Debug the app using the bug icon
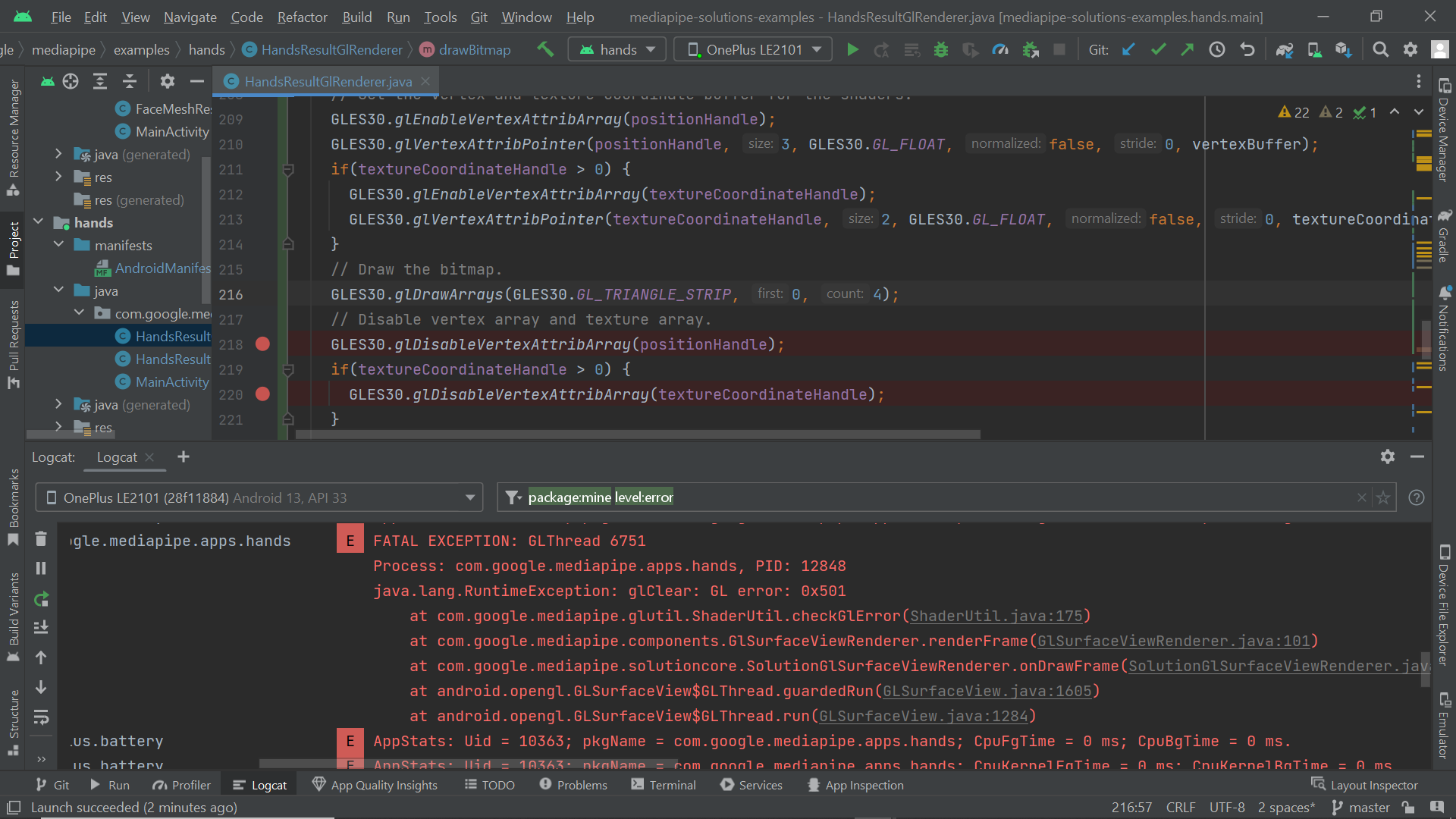The height and width of the screenshot is (819, 1456). (x=941, y=49)
